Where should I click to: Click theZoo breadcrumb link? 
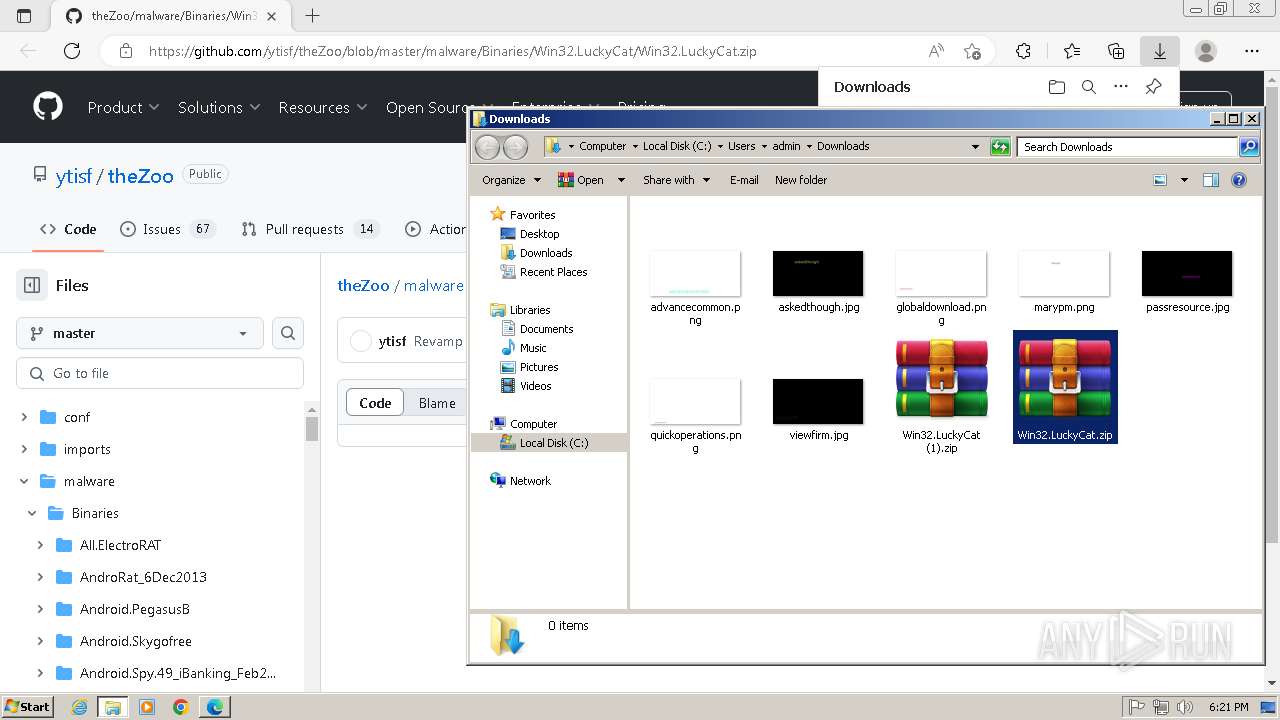[363, 285]
